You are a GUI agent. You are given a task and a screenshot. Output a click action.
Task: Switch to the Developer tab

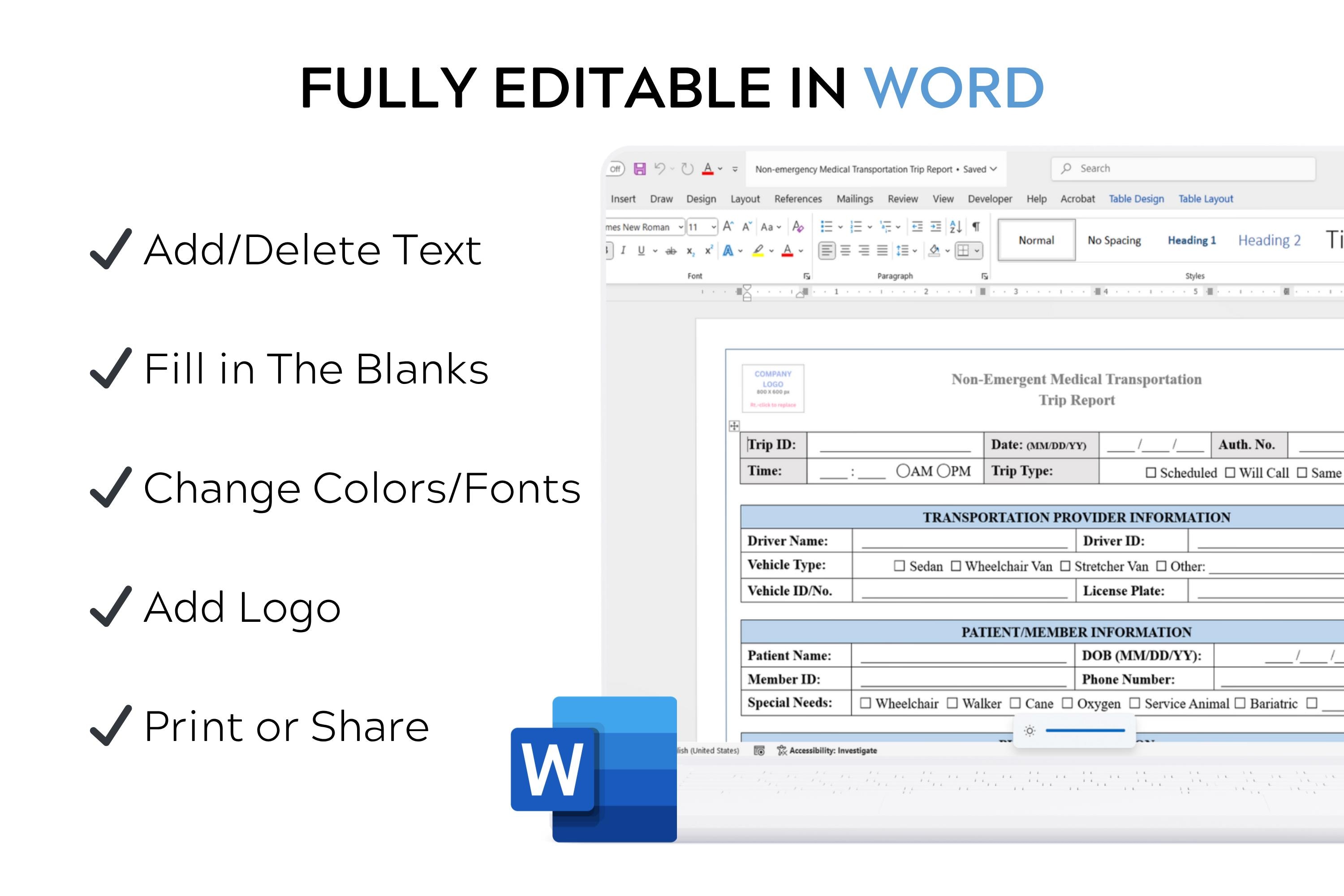point(990,199)
